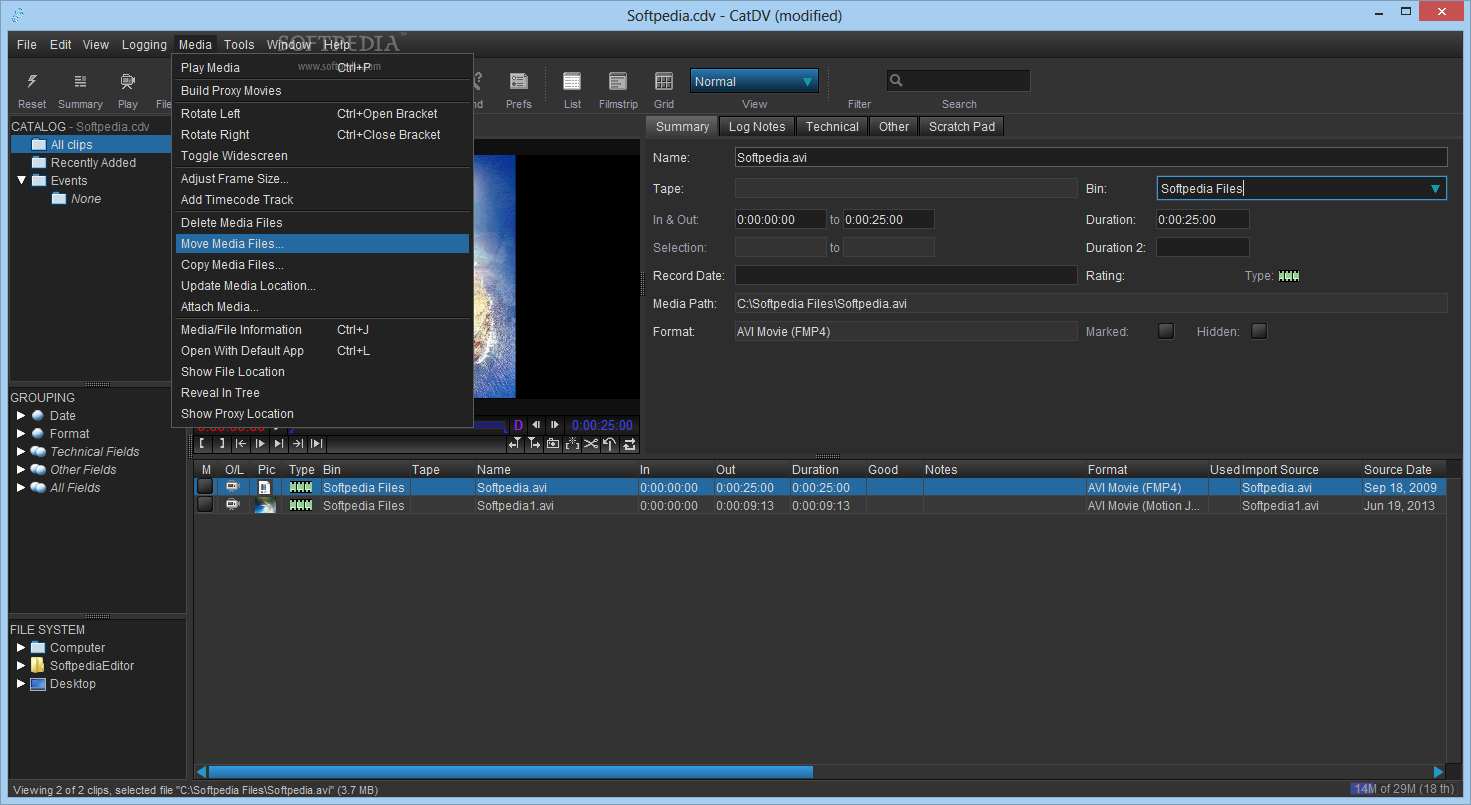The height and width of the screenshot is (805, 1471).
Task: Expand the All Fields grouping
Action: (21, 487)
